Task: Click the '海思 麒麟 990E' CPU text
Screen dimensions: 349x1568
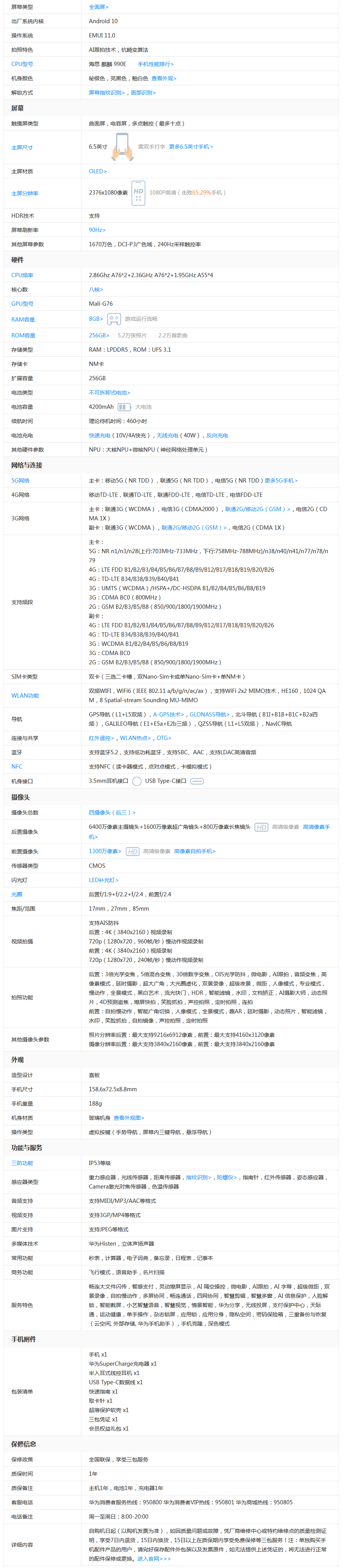Action: point(108,64)
